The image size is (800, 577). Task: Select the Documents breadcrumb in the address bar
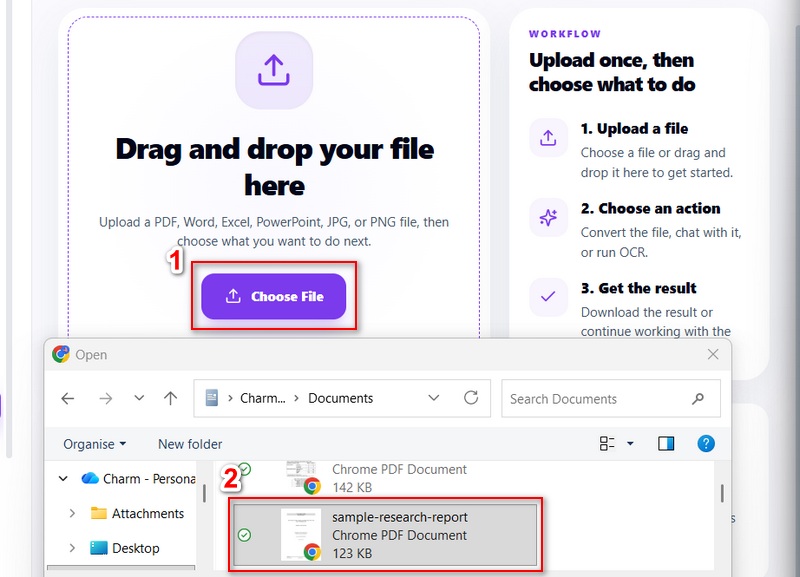tap(340, 398)
